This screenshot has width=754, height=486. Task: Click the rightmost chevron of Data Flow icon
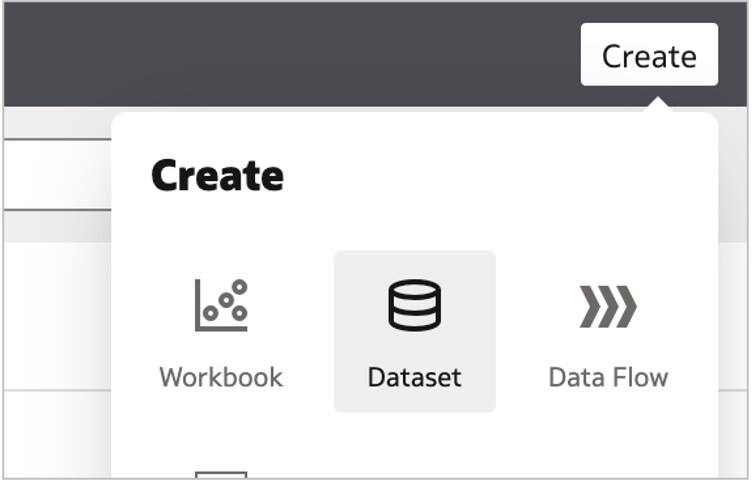click(624, 306)
